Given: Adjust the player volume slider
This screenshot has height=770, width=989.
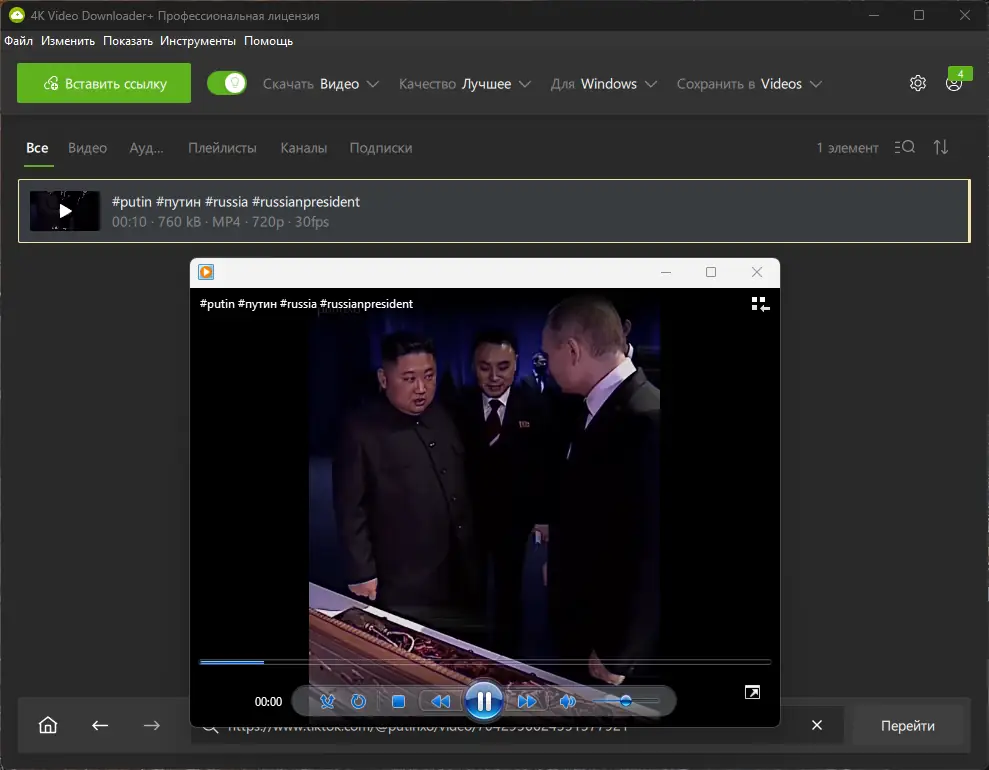Looking at the screenshot, I should [626, 701].
